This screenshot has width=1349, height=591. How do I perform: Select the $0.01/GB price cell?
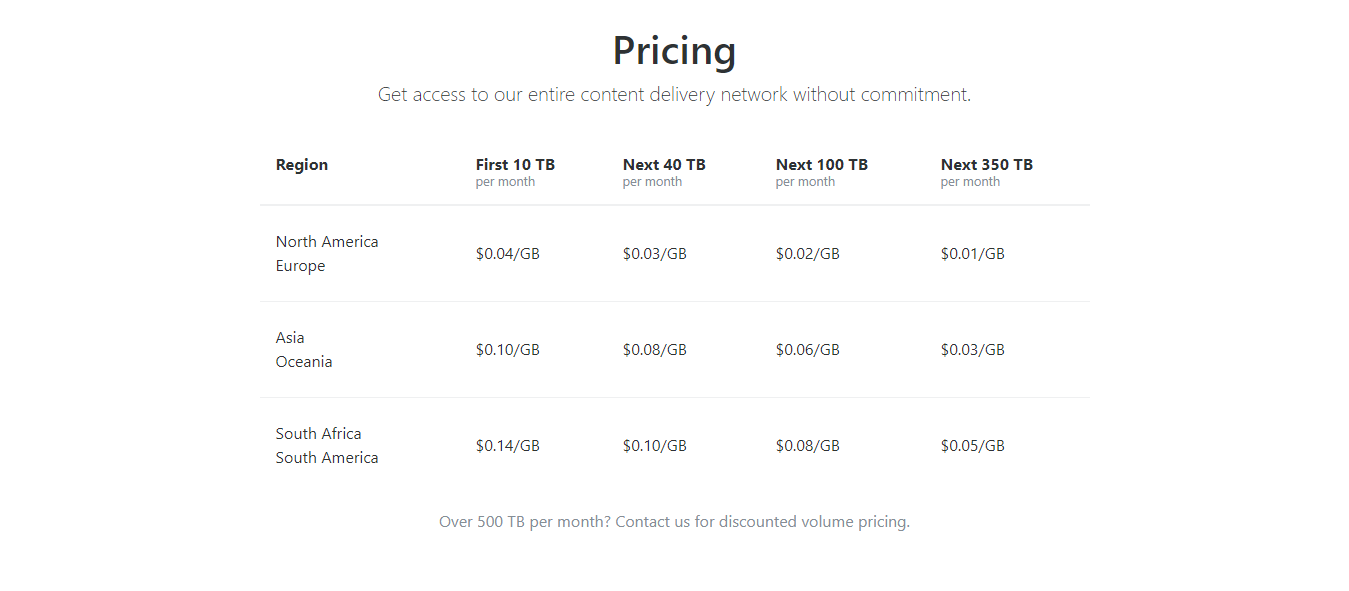click(x=973, y=254)
